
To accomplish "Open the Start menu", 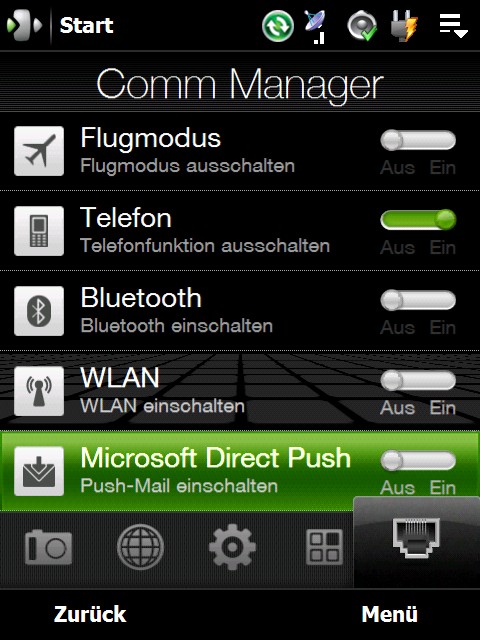I will pyautogui.click(x=60, y=26).
